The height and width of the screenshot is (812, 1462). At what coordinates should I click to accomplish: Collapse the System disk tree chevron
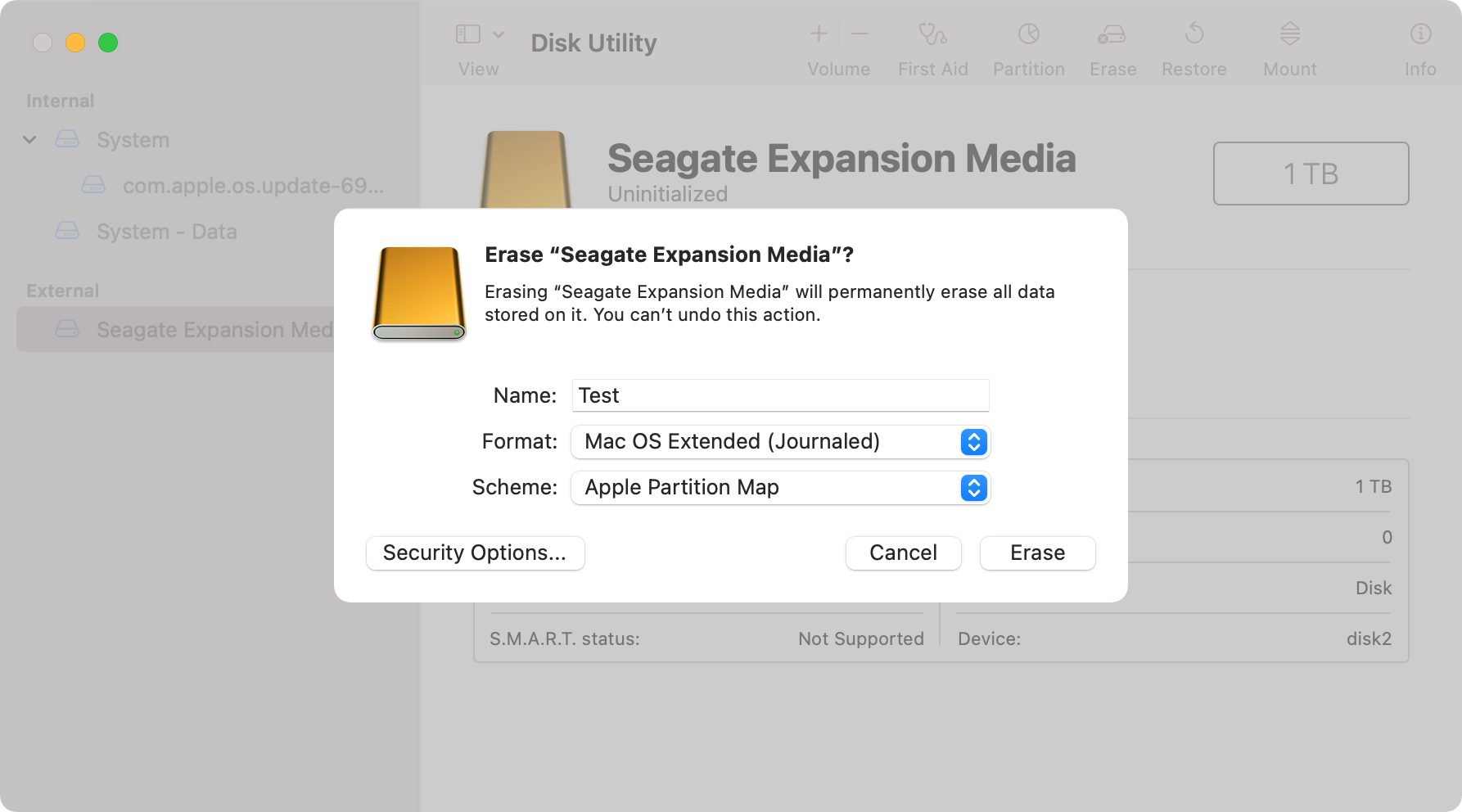[x=29, y=140]
